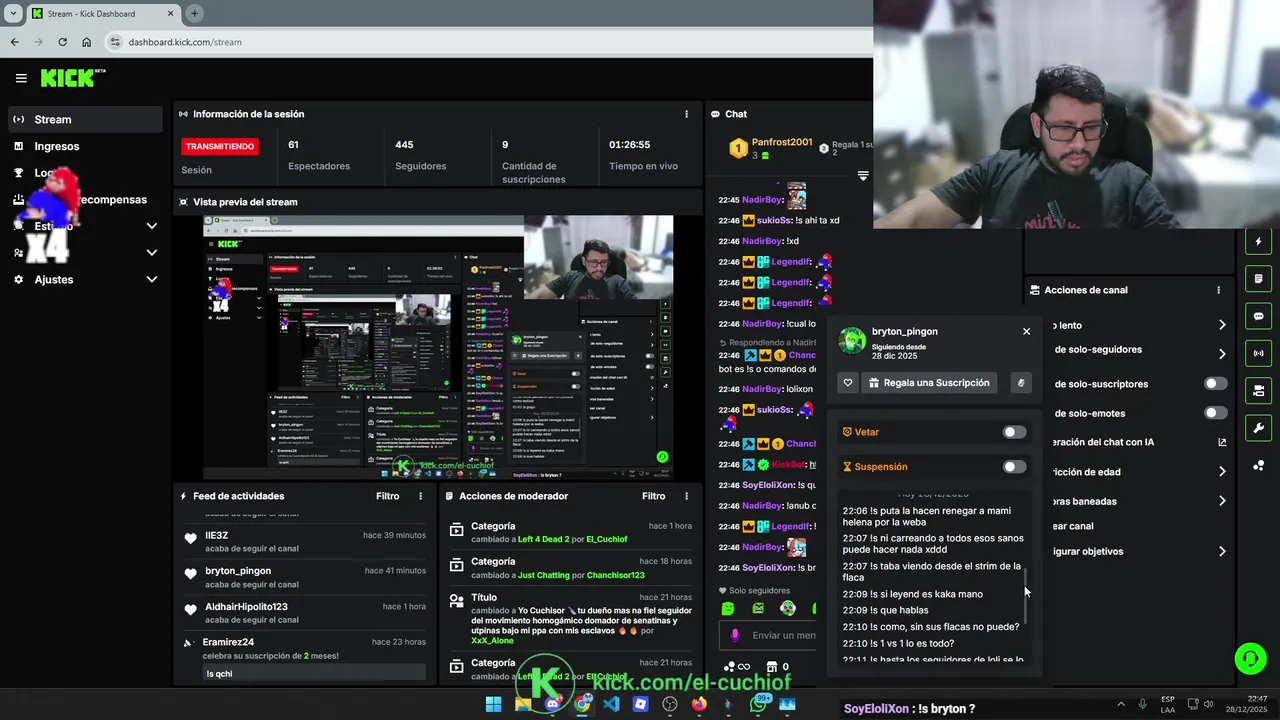Viewport: 1280px width, 720px height.
Task: Open the lightning bolt quick actions icon
Action: 1258,241
